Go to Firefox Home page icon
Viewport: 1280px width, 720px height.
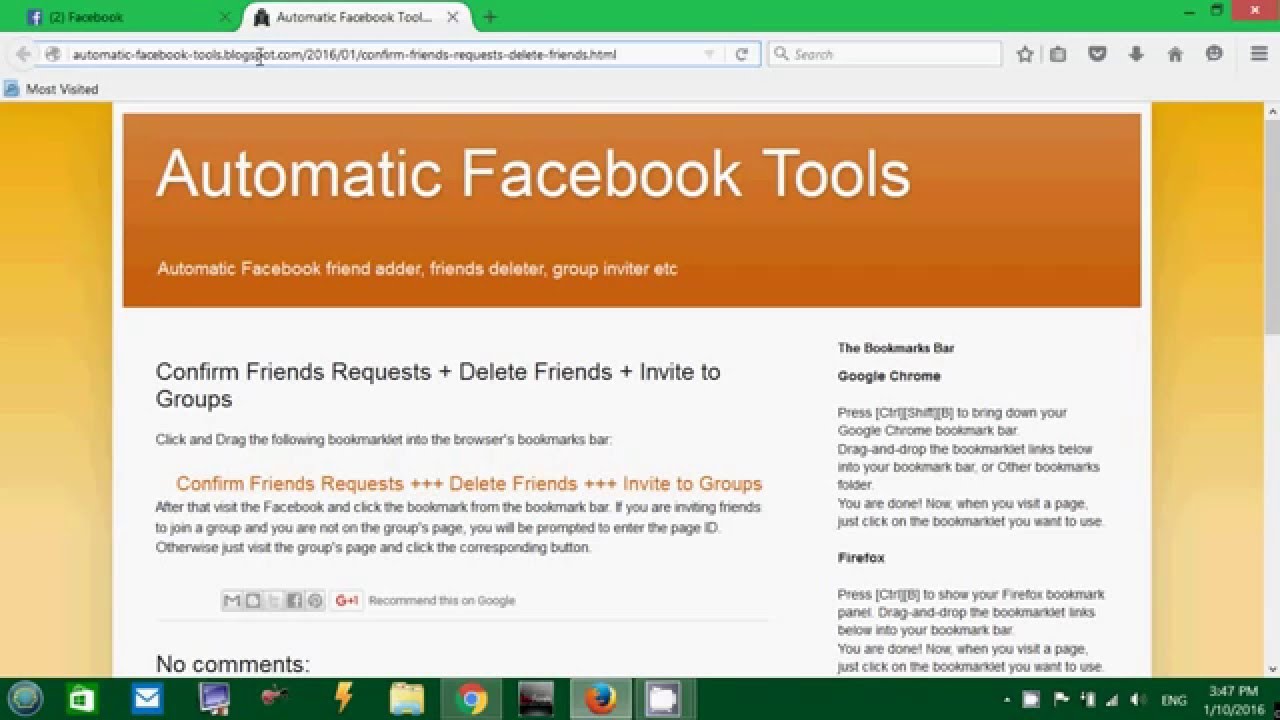pyautogui.click(x=1175, y=54)
